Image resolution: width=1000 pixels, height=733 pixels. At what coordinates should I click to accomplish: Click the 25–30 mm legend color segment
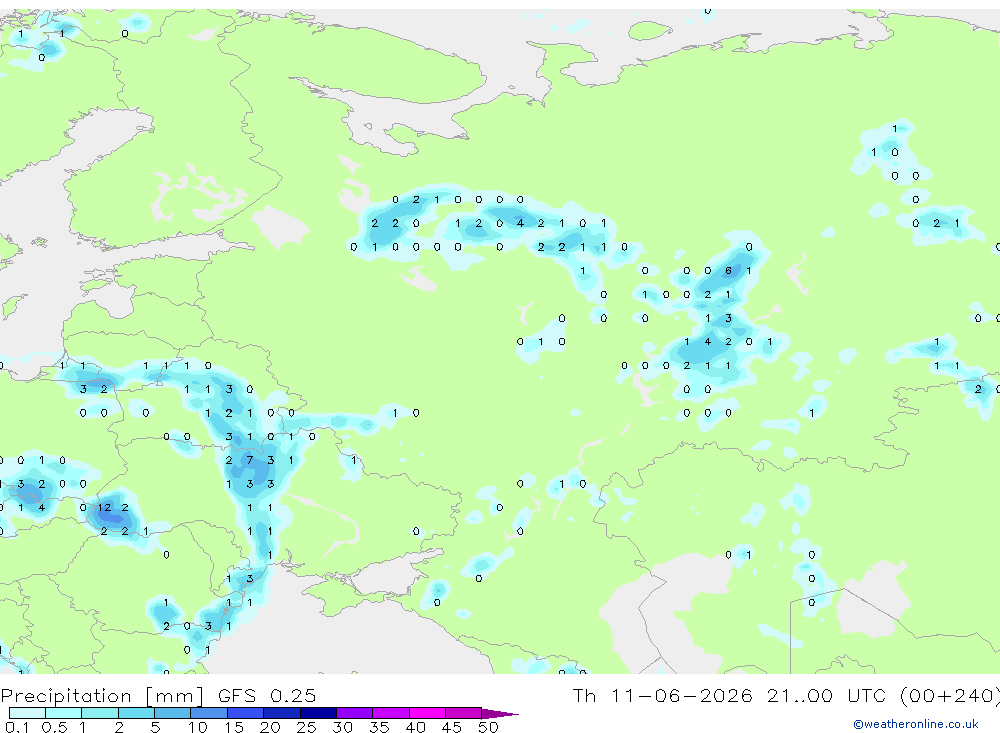(x=318, y=713)
